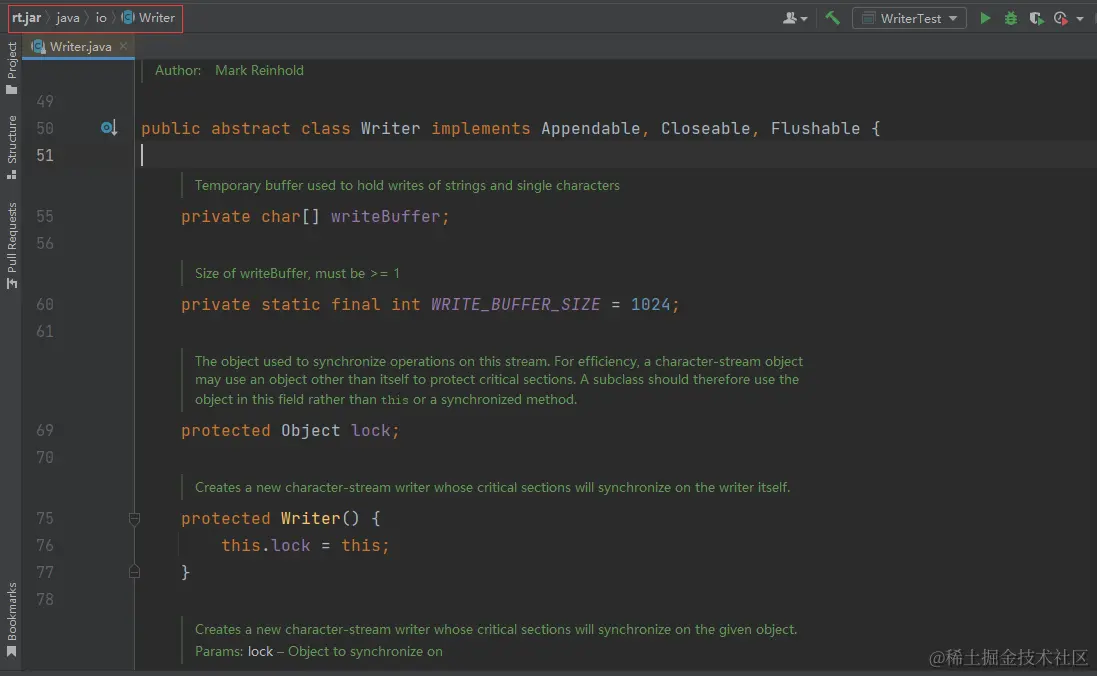Screen dimensions: 1097x676
Task: Click the 'Temporary buffer used to hold' doc comment
Action: (x=407, y=185)
